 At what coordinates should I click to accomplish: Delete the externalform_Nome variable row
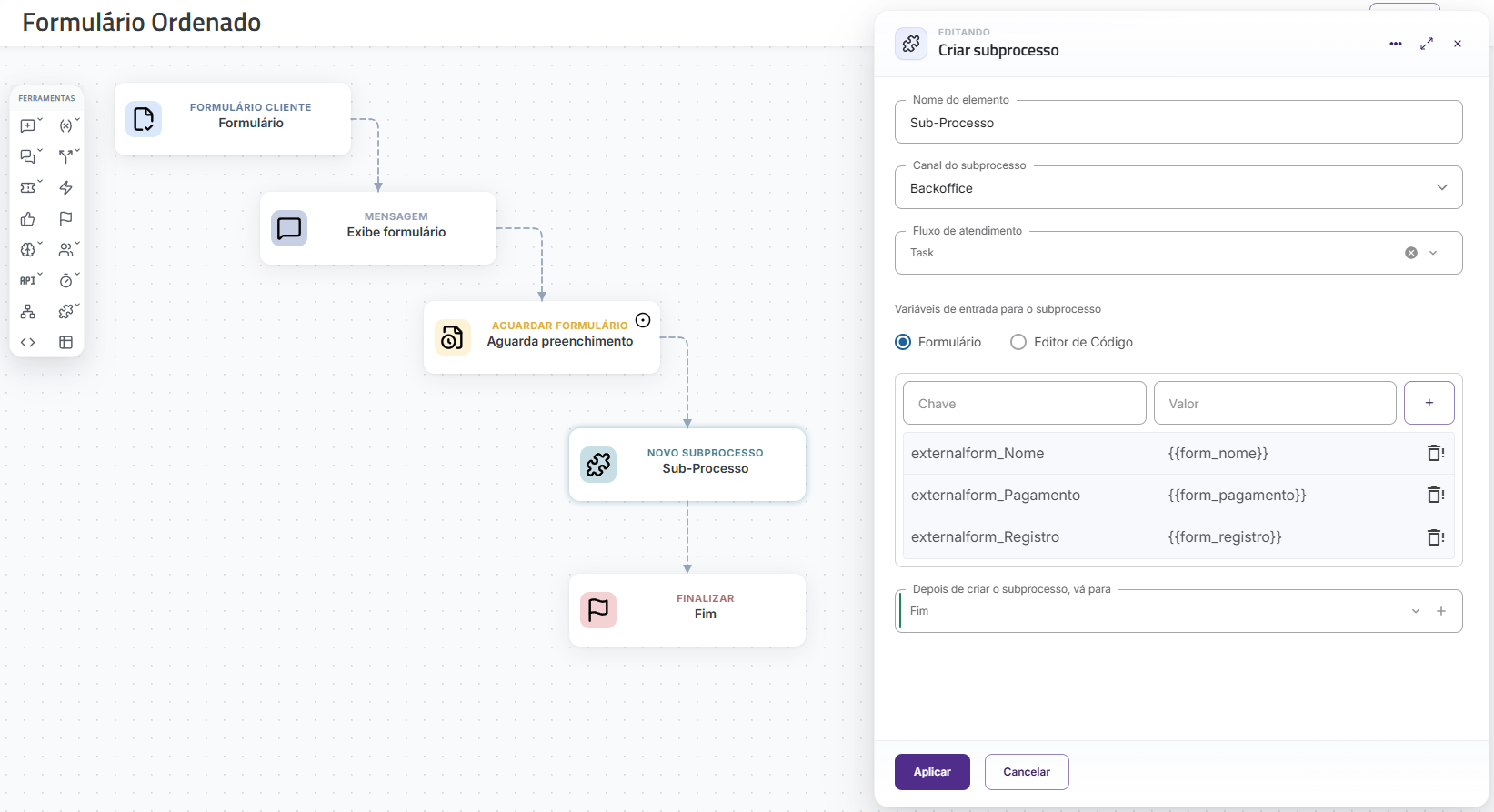click(1436, 453)
